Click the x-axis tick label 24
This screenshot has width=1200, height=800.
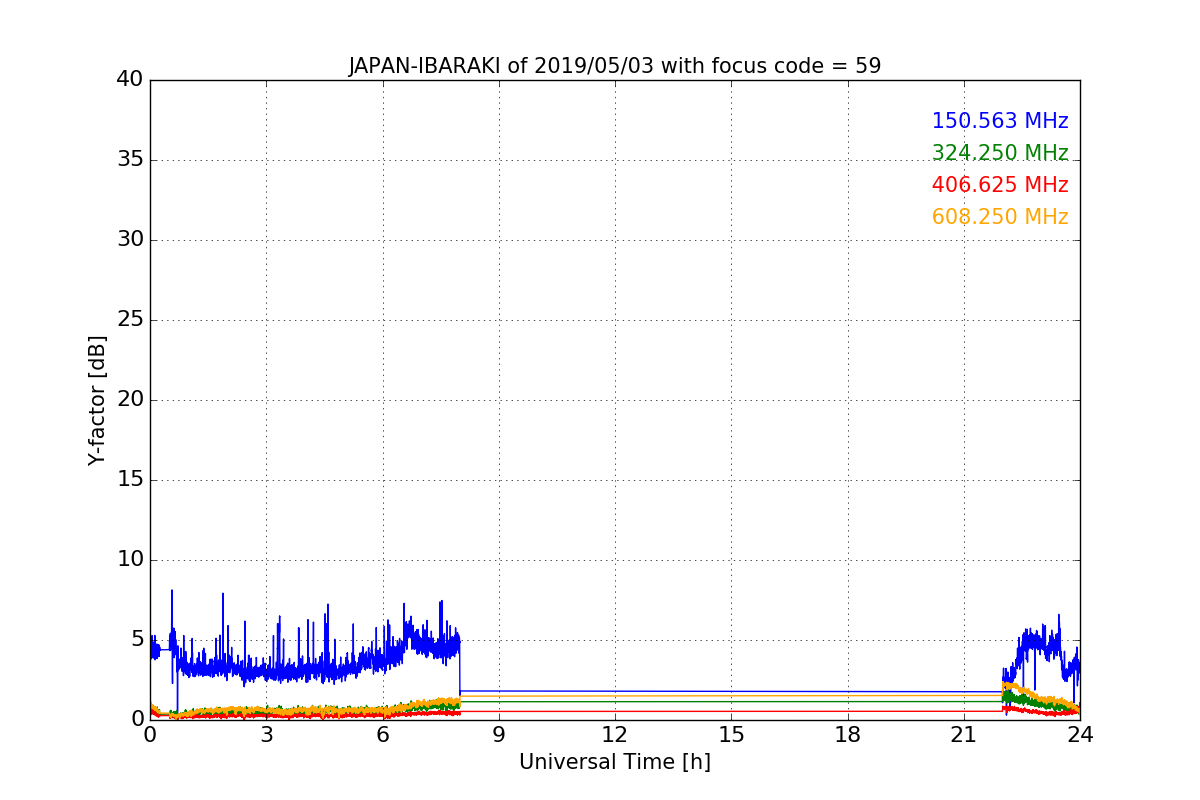pos(1080,735)
